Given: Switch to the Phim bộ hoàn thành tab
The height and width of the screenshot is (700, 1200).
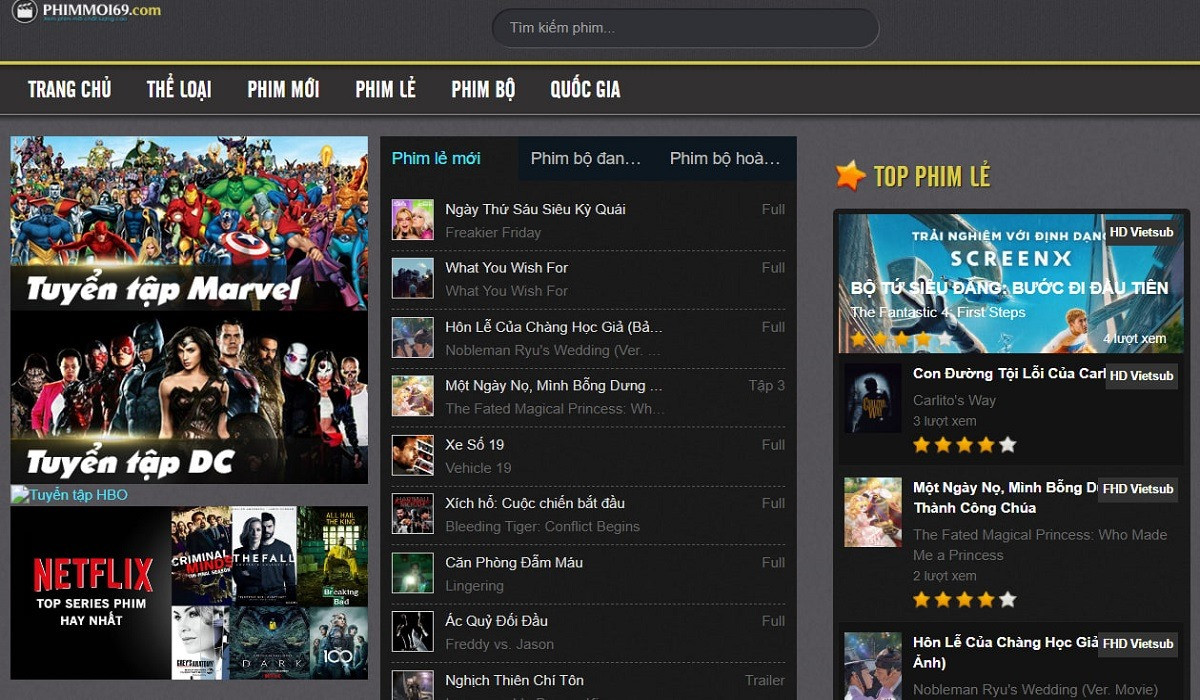Looking at the screenshot, I should point(724,158).
